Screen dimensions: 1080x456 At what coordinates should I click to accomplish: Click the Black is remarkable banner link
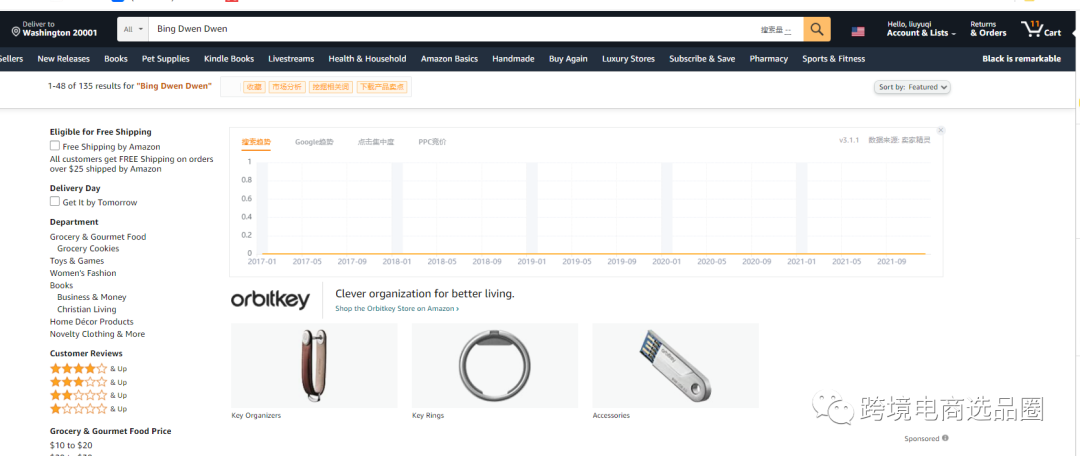1021,59
